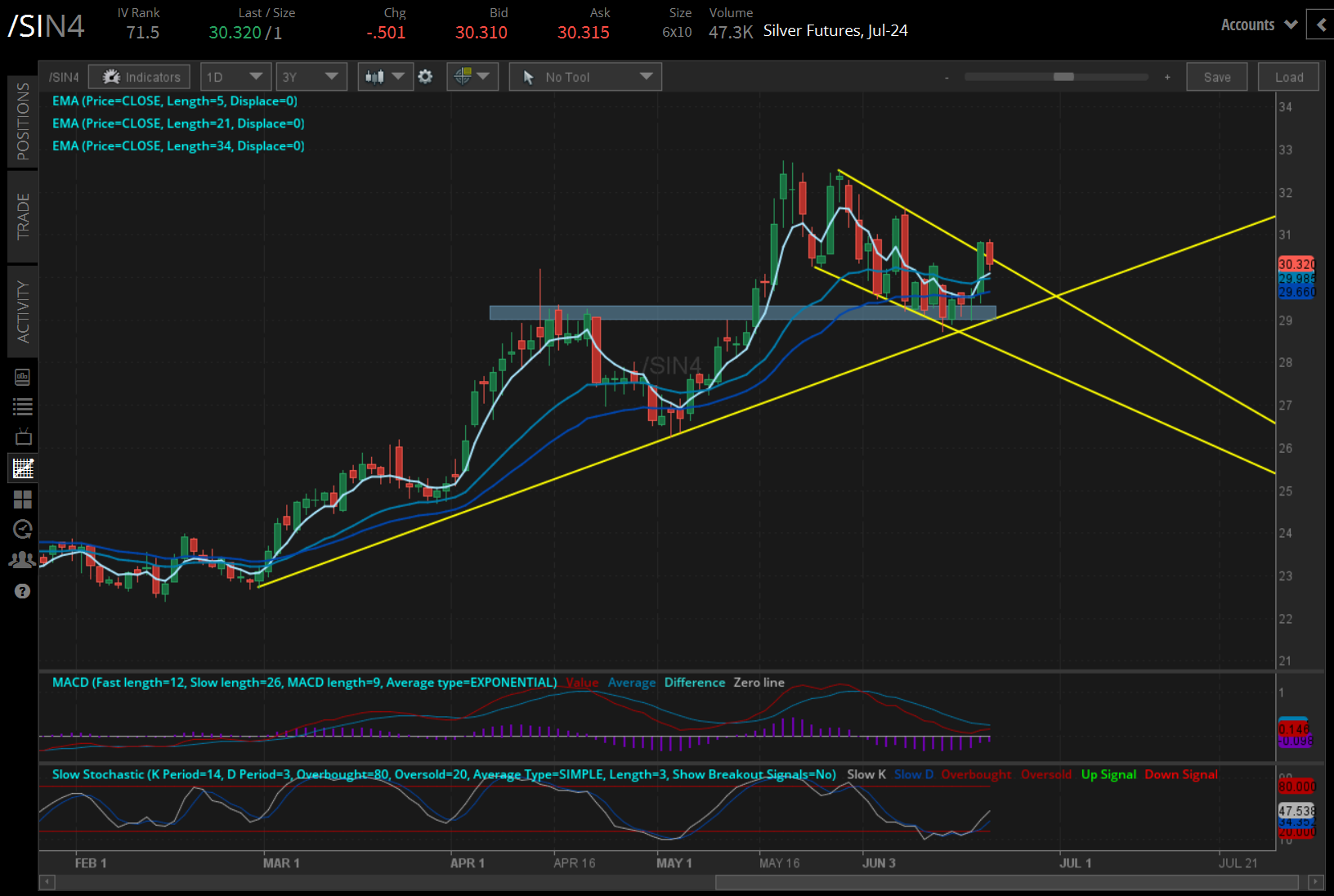Open the live TV icon
The height and width of the screenshot is (896, 1334).
pyautogui.click(x=23, y=437)
